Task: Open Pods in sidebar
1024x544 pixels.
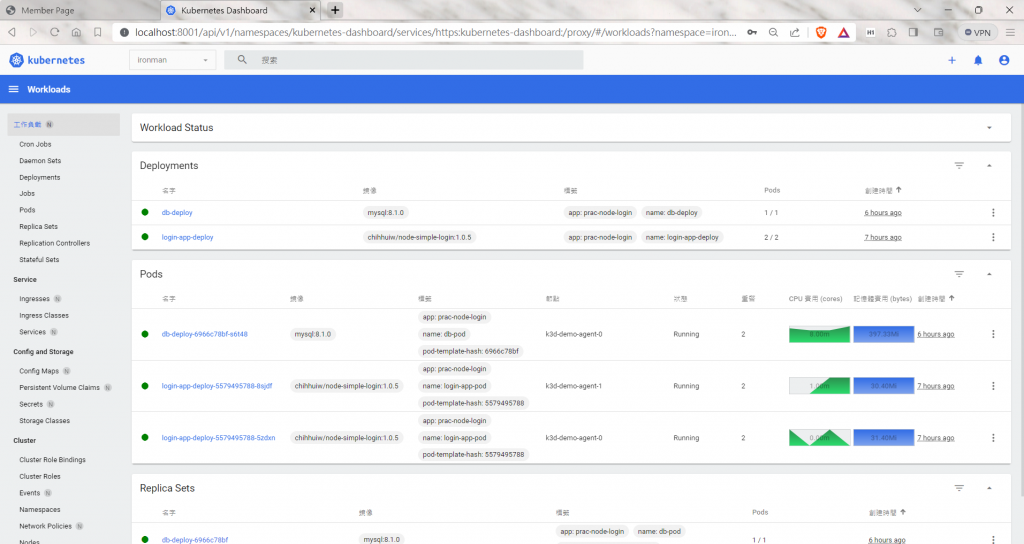Action: [27, 210]
